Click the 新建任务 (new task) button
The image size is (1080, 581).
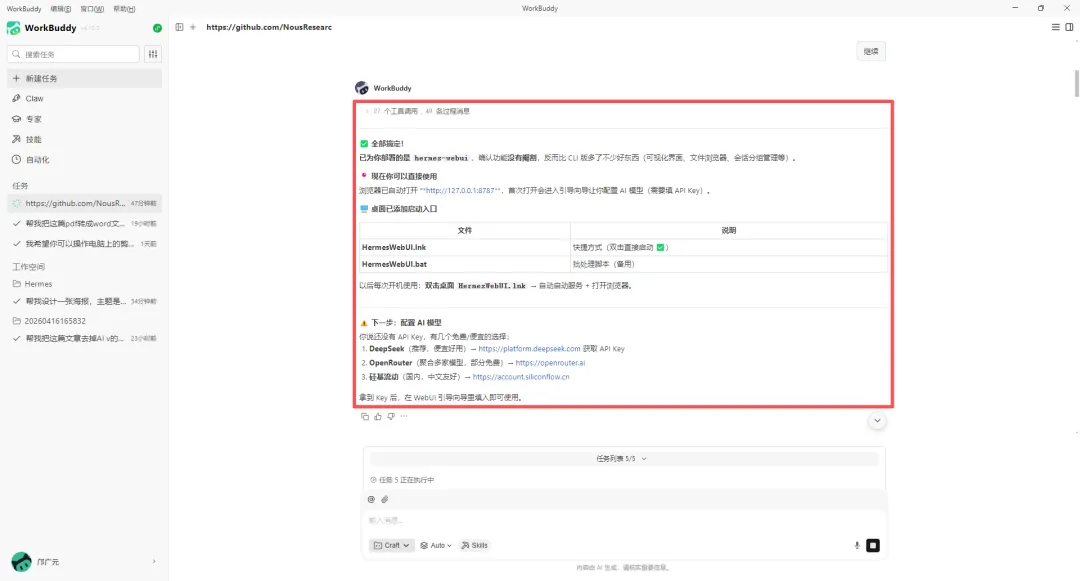[85, 78]
